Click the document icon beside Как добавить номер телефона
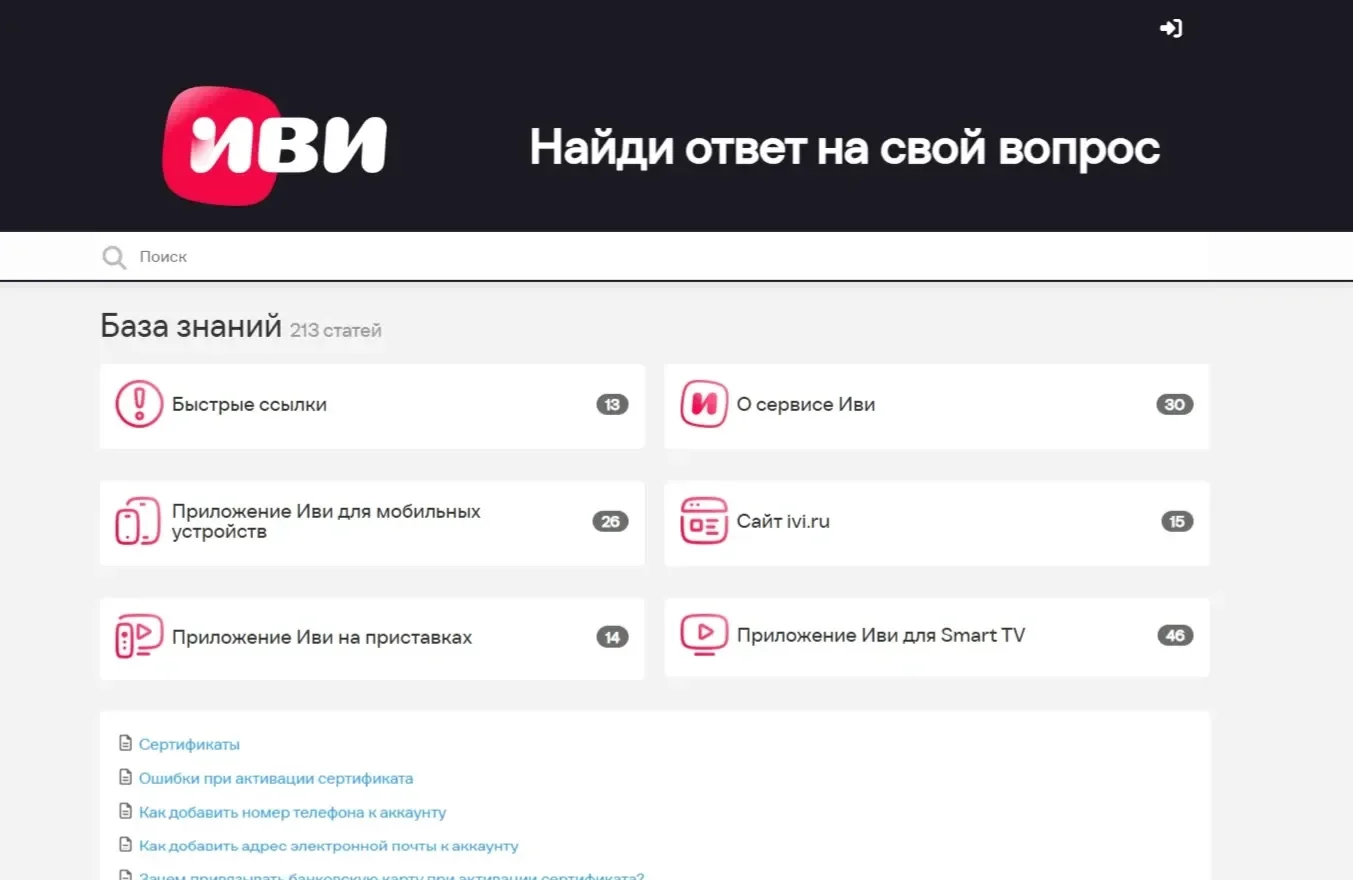This screenshot has height=880, width=1353. tap(125, 812)
